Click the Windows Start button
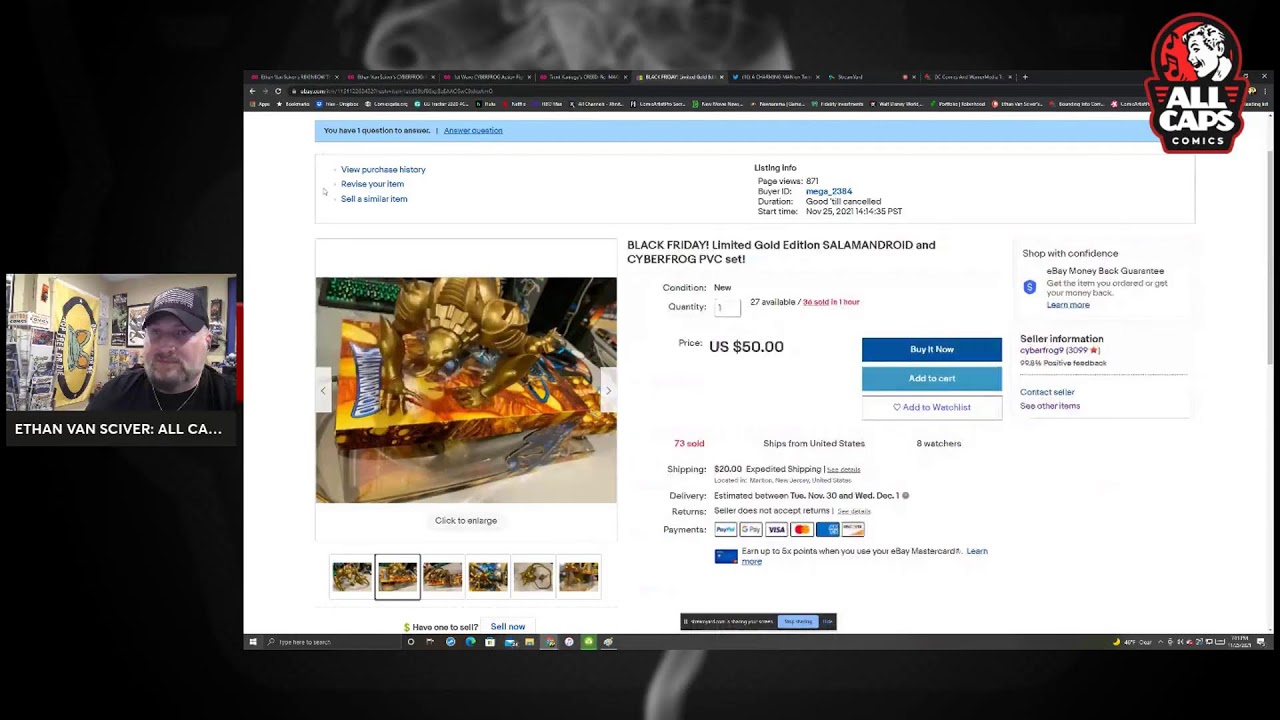This screenshot has width=1280, height=720. coord(253,642)
